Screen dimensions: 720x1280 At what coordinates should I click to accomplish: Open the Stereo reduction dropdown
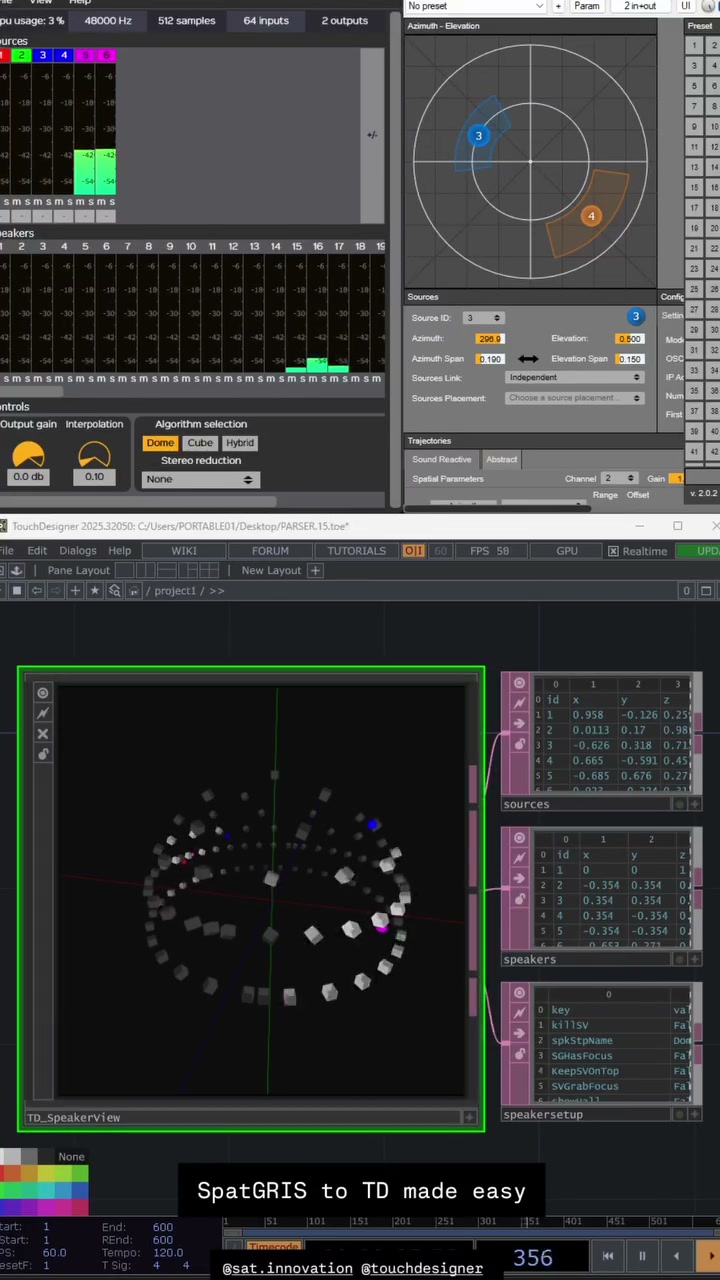pos(200,480)
